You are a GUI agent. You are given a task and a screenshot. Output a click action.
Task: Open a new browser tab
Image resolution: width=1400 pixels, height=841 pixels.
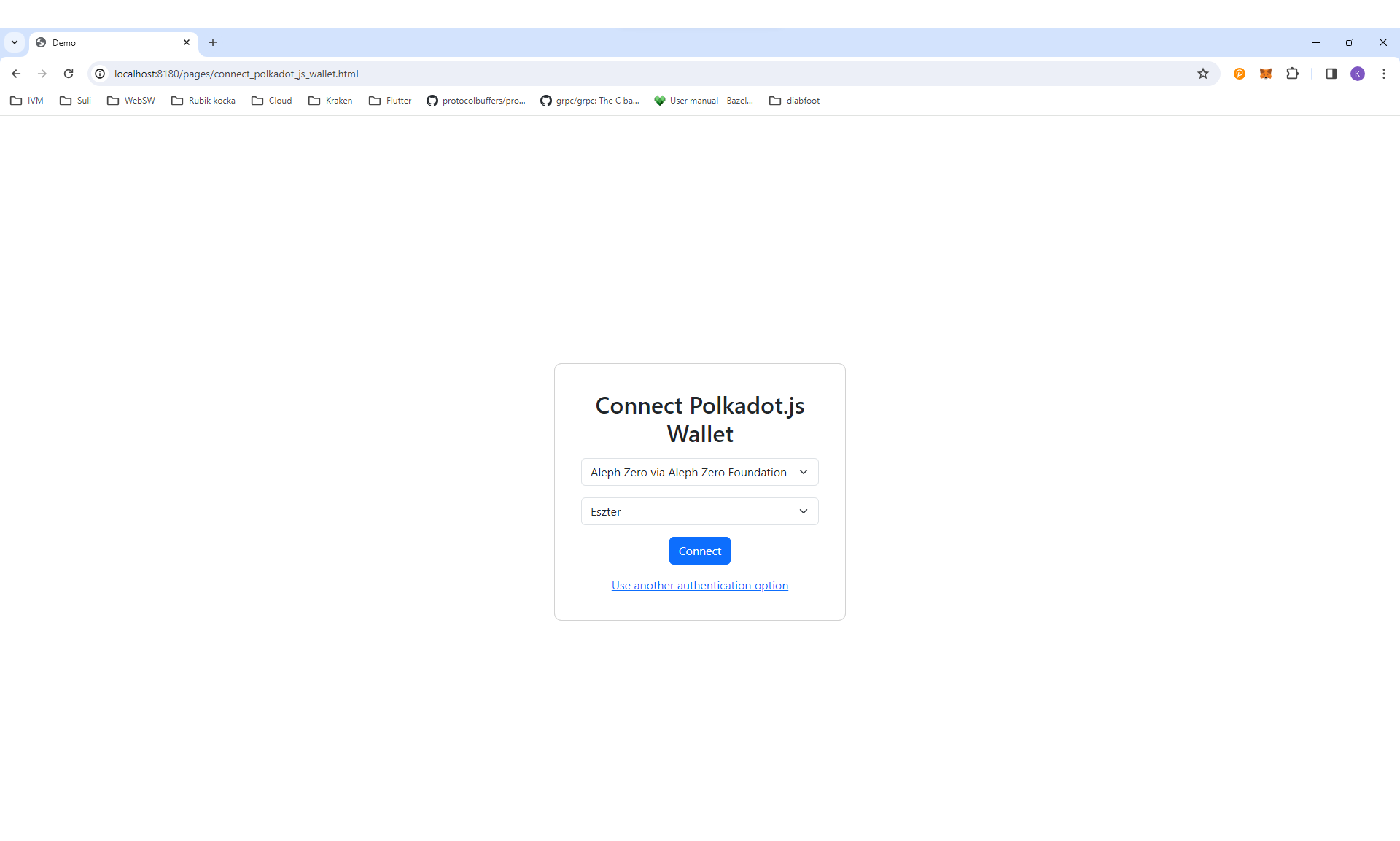(x=213, y=42)
